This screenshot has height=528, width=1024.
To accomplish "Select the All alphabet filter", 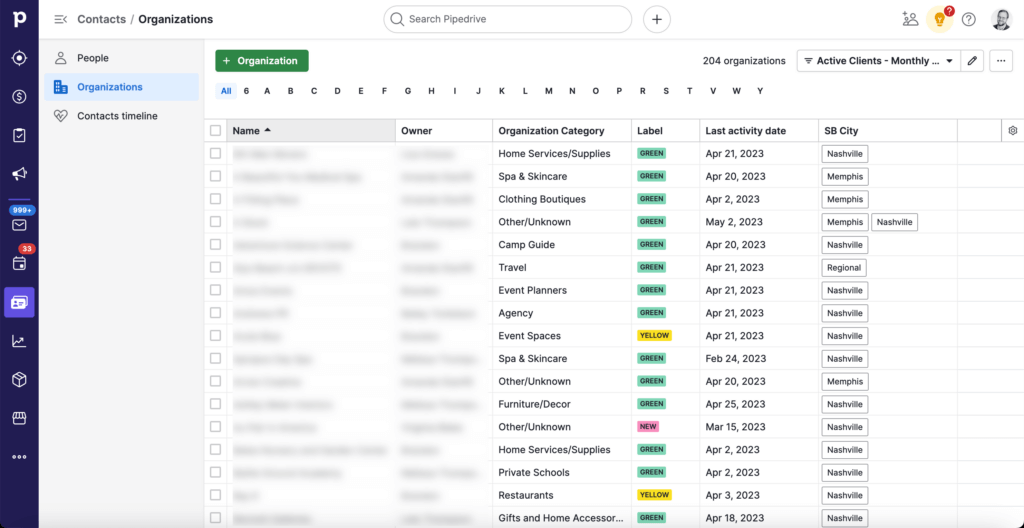I will pyautogui.click(x=226, y=91).
